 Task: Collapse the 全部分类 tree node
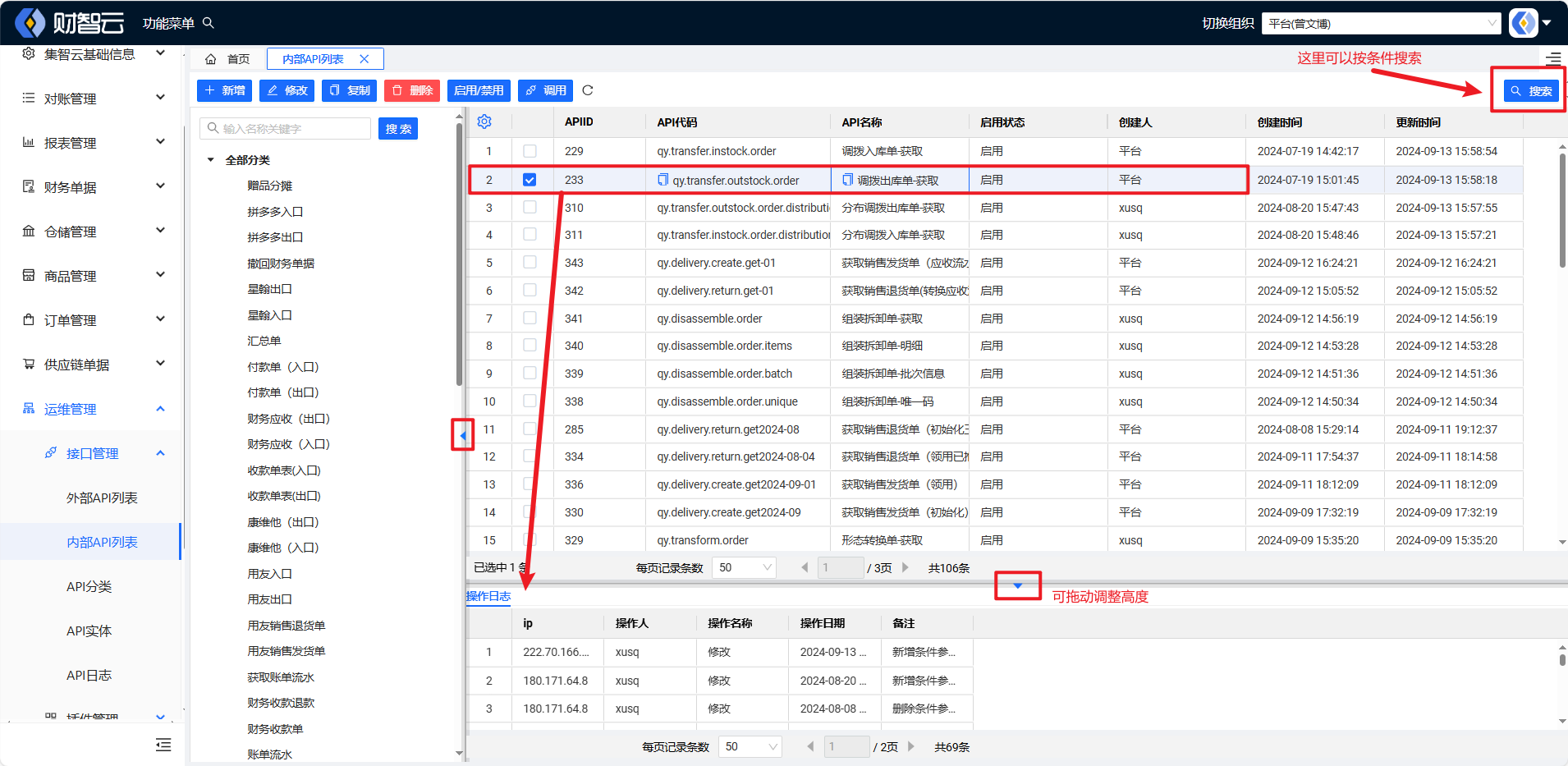211,160
